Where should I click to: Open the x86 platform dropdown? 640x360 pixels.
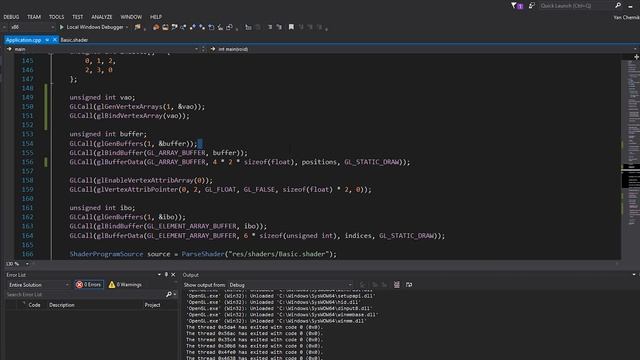coord(32,27)
